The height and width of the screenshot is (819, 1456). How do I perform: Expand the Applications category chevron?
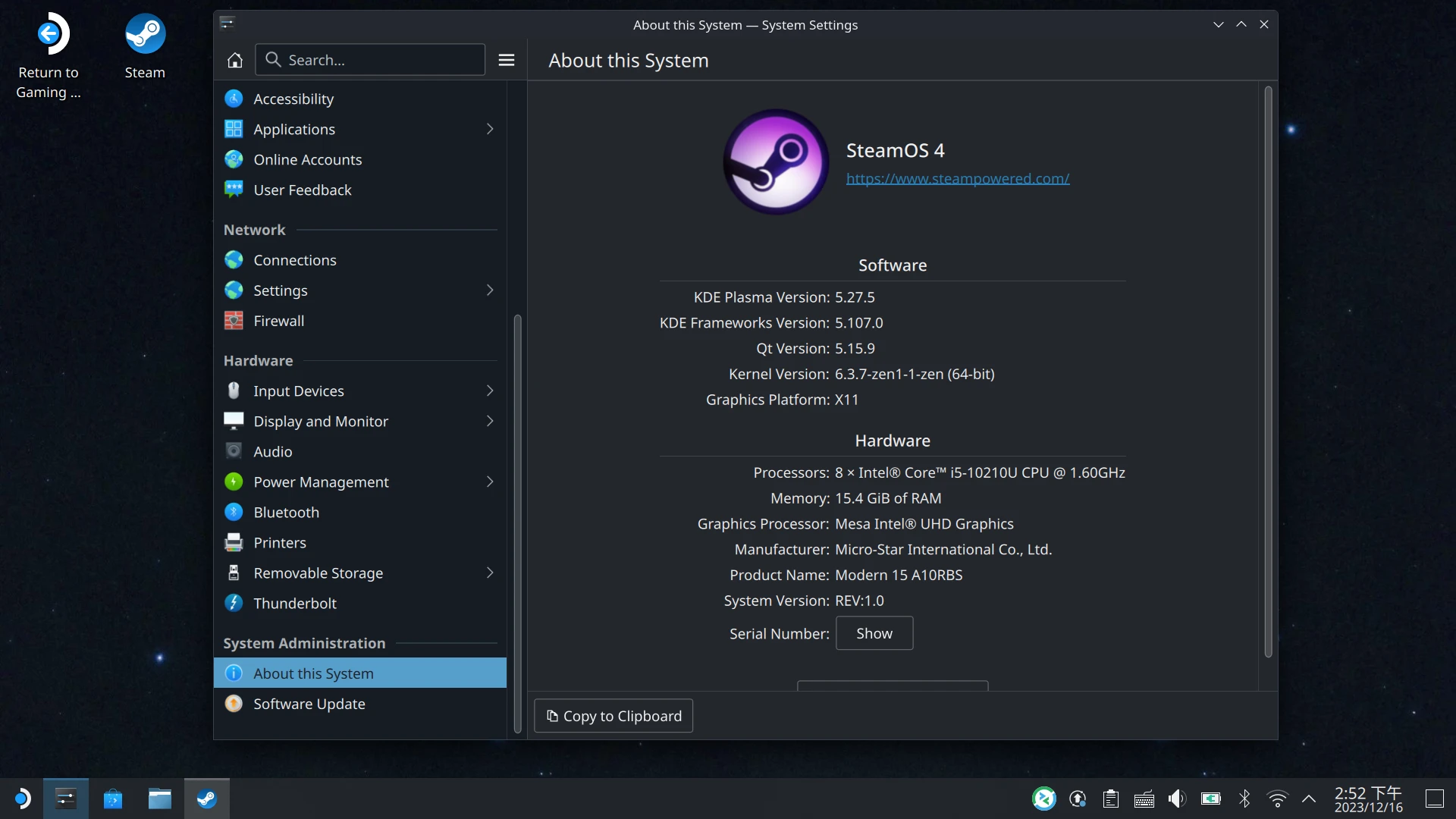tap(490, 129)
